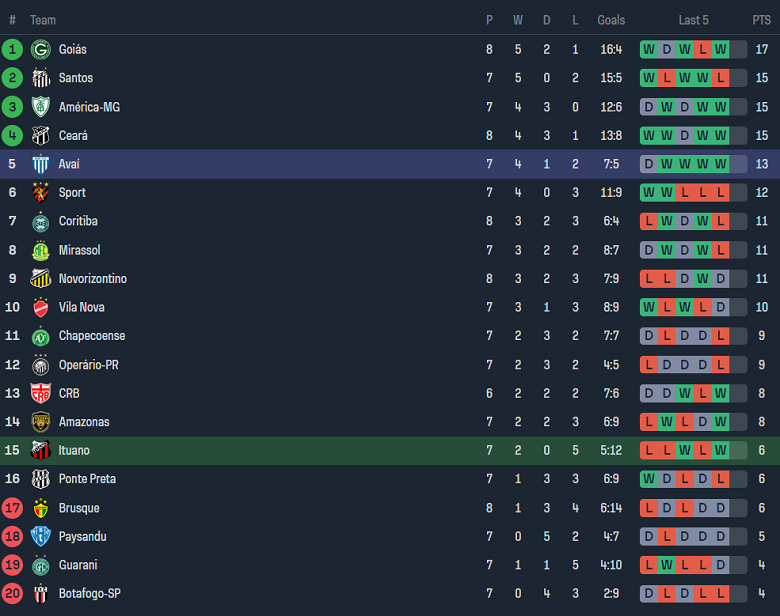Click Amazonas's grey D form badge
The width and height of the screenshot is (780, 616).
pyautogui.click(x=702, y=422)
